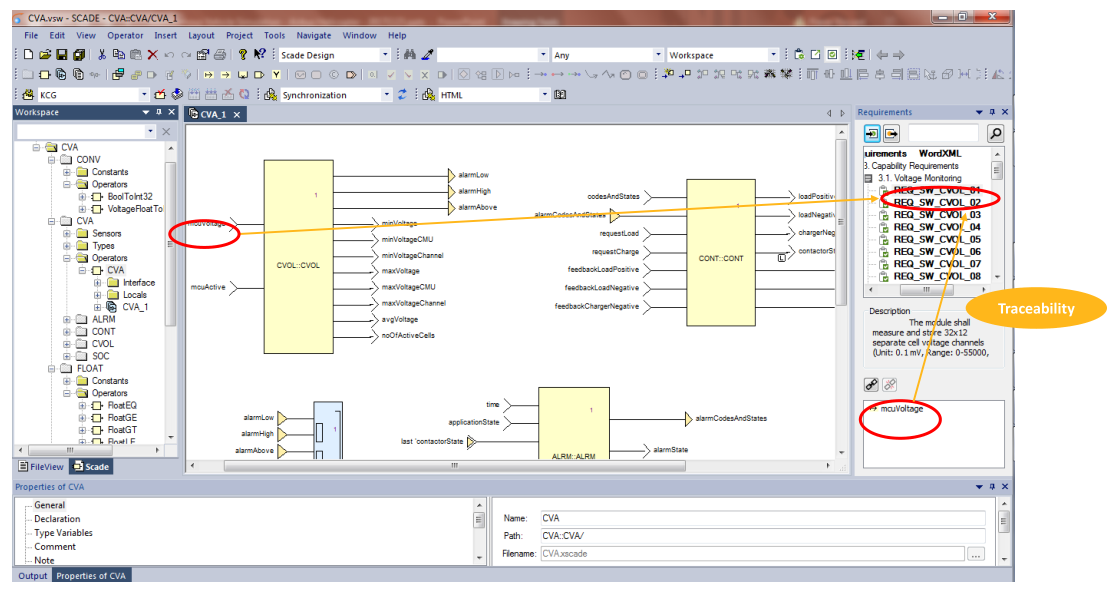This screenshot has height=591, width=1112.
Task: Click the KCG code generator icon
Action: tap(28, 94)
